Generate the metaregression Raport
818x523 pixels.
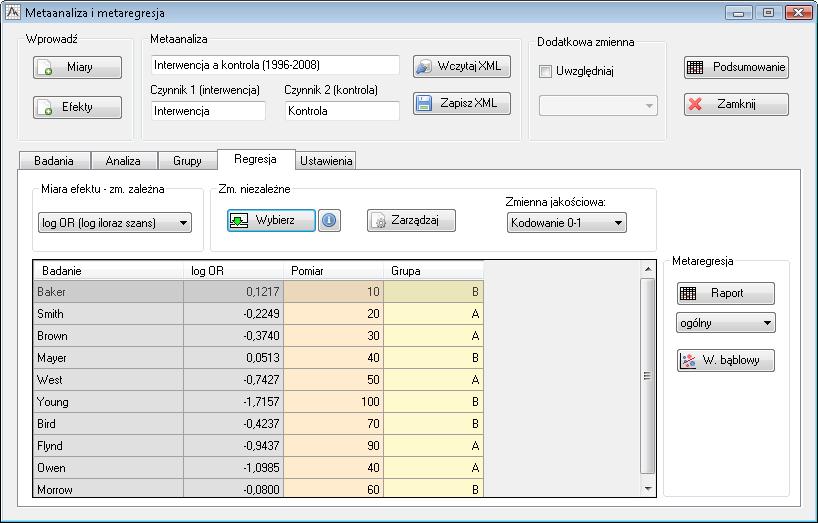click(726, 294)
